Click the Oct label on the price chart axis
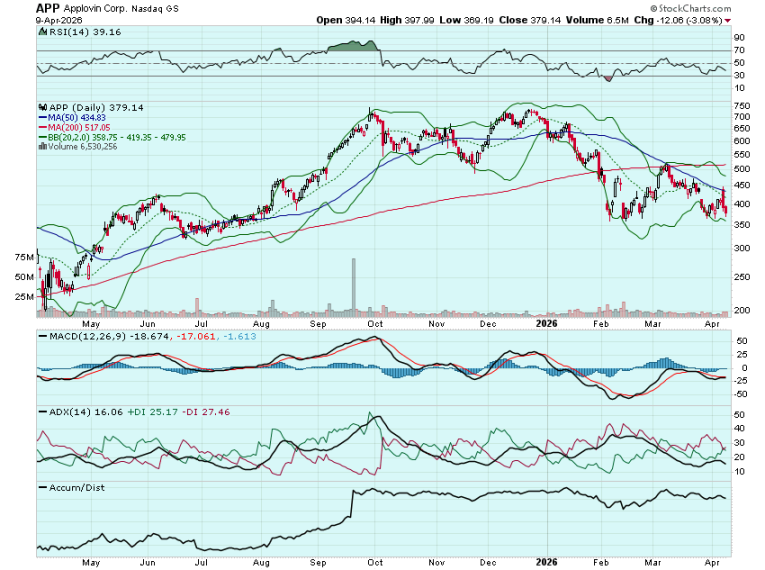Viewport: 765px width, 570px height. point(377,323)
